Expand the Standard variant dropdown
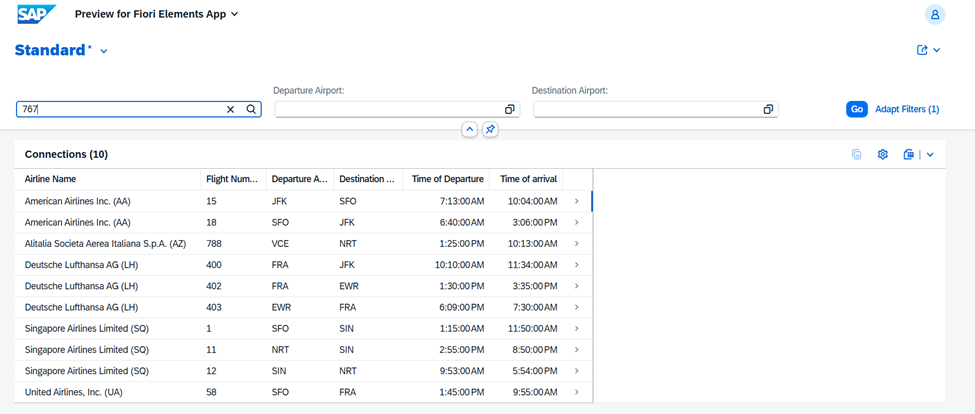975x414 pixels. pos(104,51)
